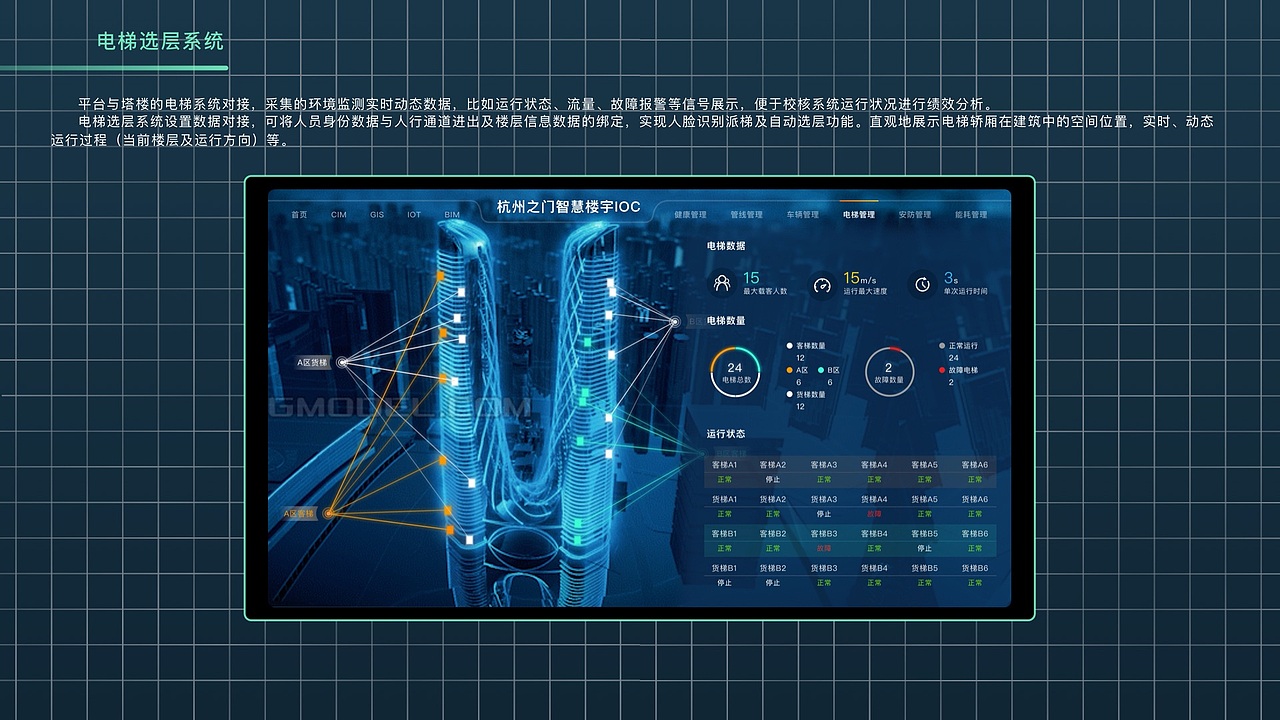Select 货梯A2 in the status table
This screenshot has height=720, width=1280.
[773, 499]
